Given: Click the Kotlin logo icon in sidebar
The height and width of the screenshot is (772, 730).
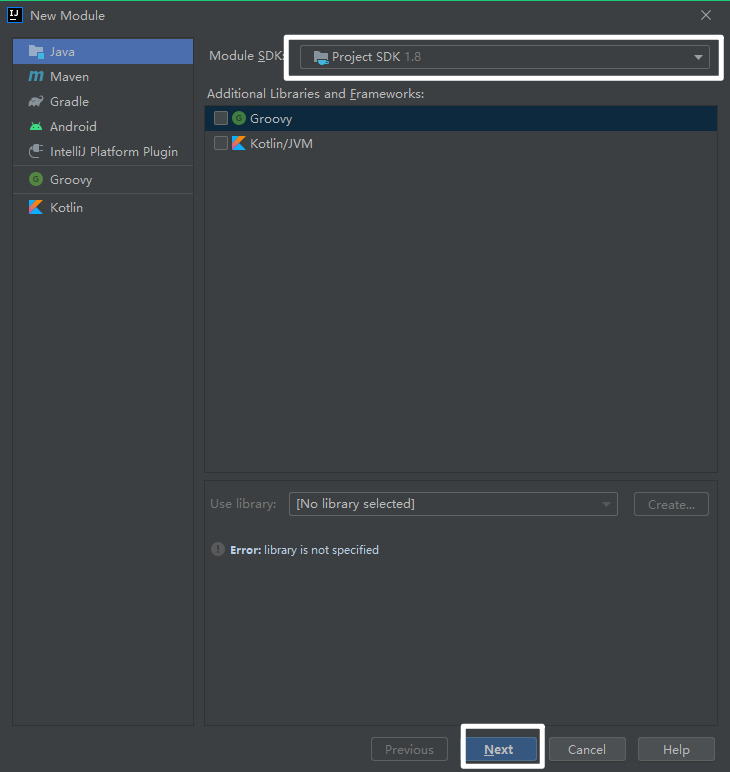Looking at the screenshot, I should point(36,207).
